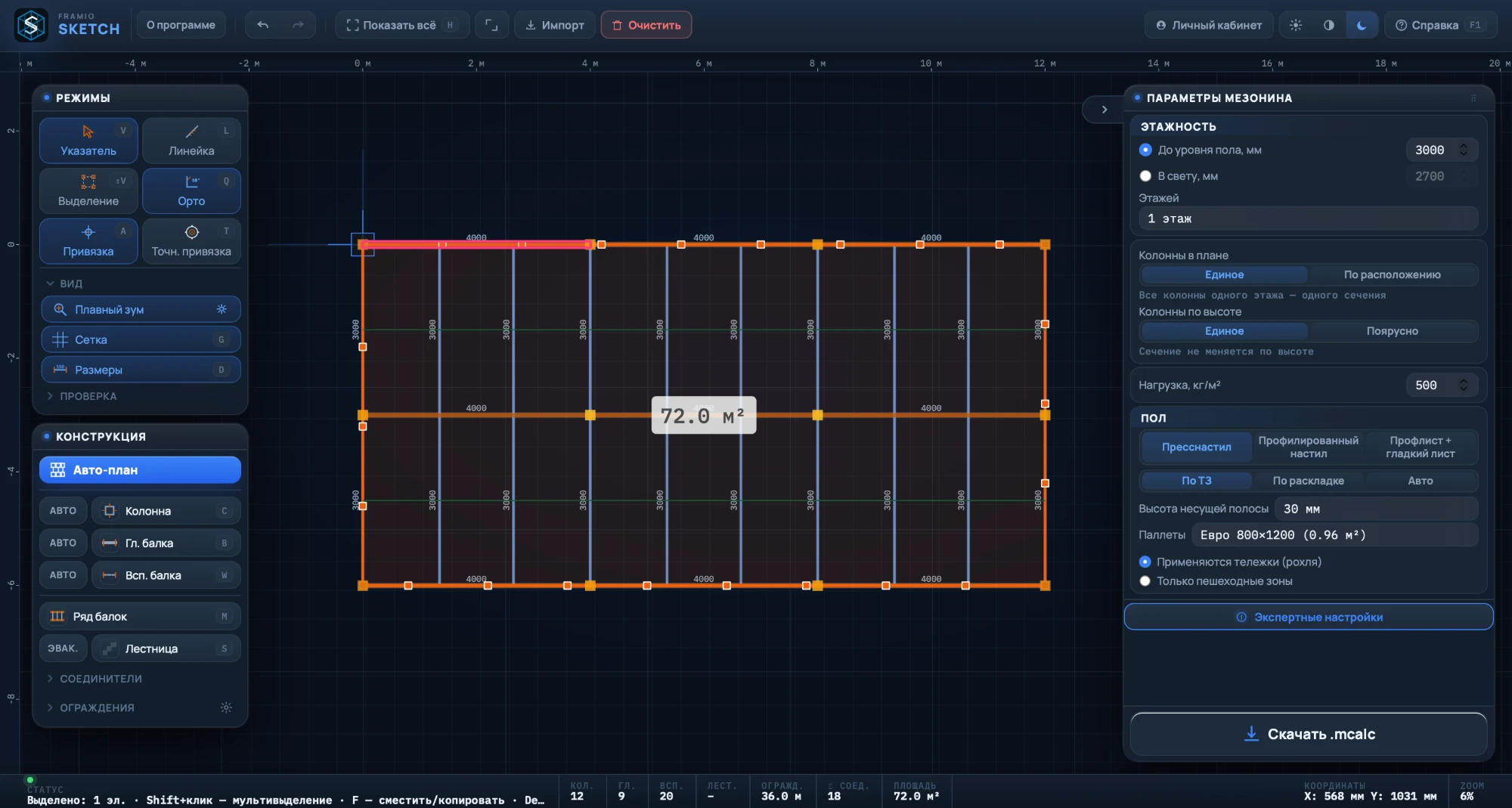Select До уровня пола radio button
This screenshot has height=808, width=1512.
(1145, 150)
